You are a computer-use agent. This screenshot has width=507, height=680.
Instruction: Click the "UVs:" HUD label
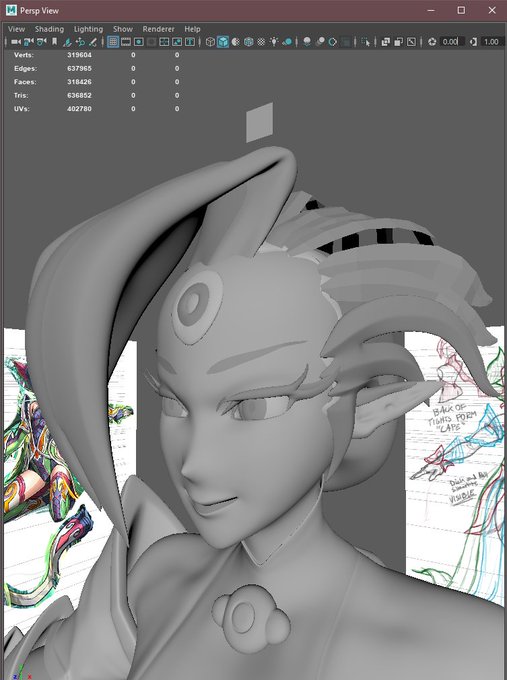22,109
